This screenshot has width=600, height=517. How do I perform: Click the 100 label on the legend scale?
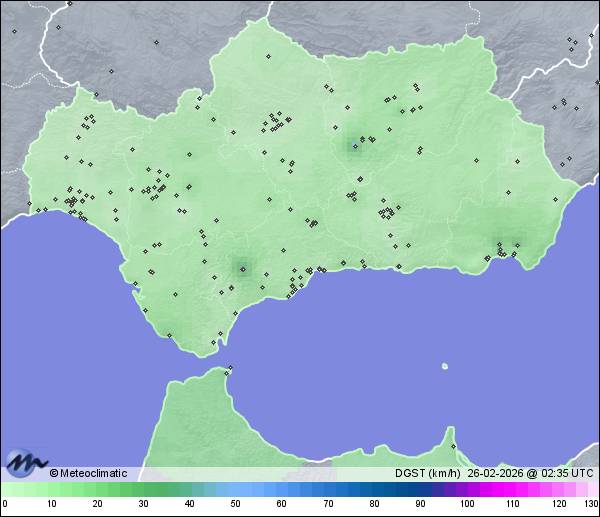[466, 504]
